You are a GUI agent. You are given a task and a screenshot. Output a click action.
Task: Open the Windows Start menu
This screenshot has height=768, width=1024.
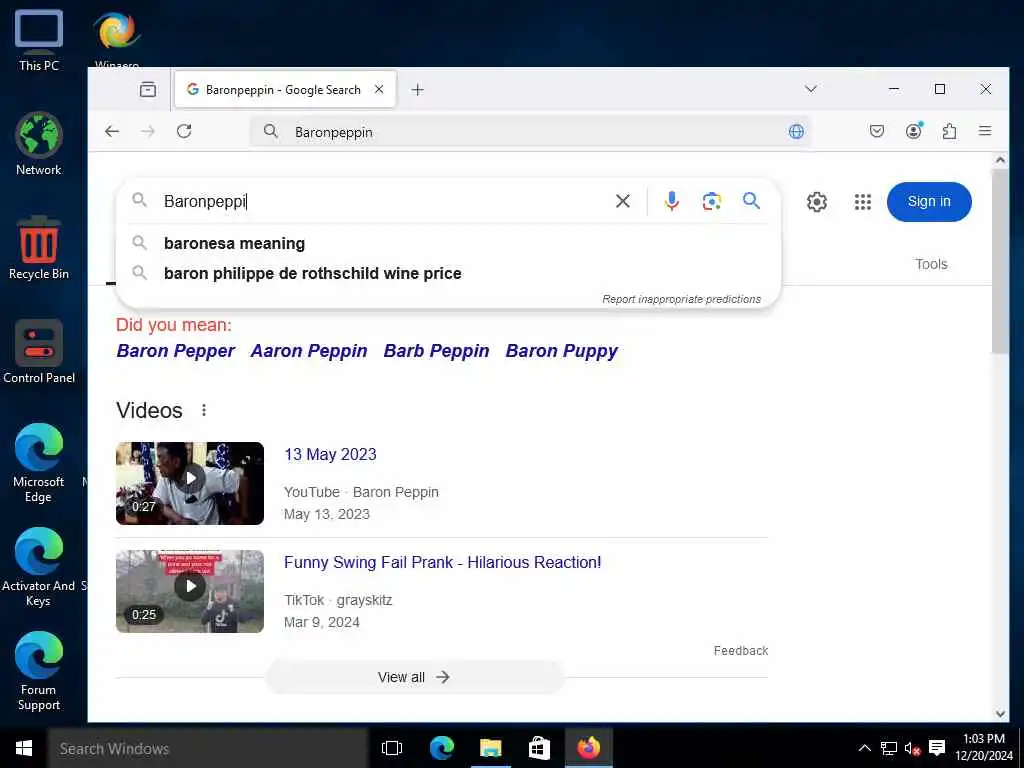tap(24, 748)
